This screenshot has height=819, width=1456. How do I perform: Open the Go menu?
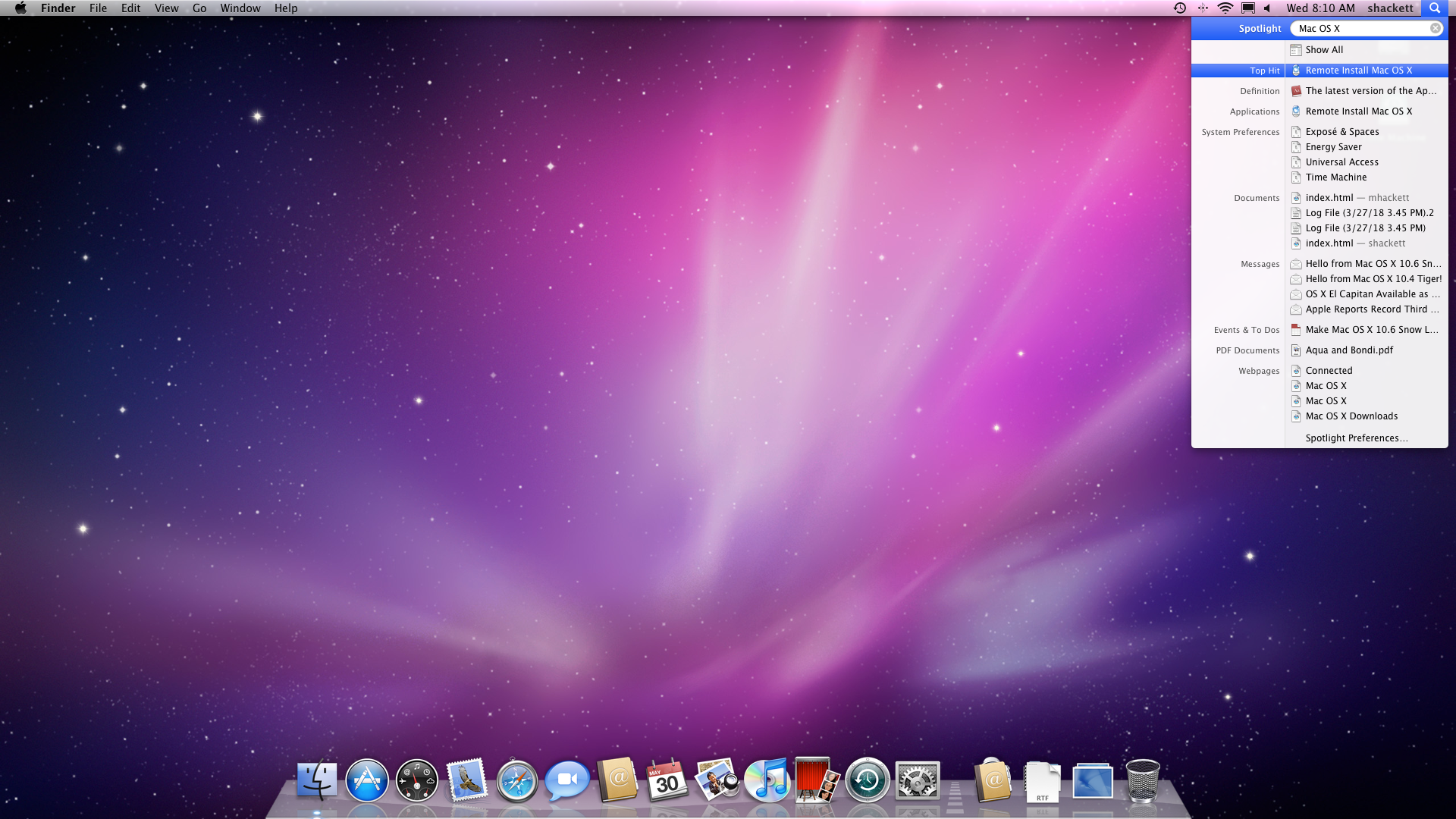(x=199, y=8)
